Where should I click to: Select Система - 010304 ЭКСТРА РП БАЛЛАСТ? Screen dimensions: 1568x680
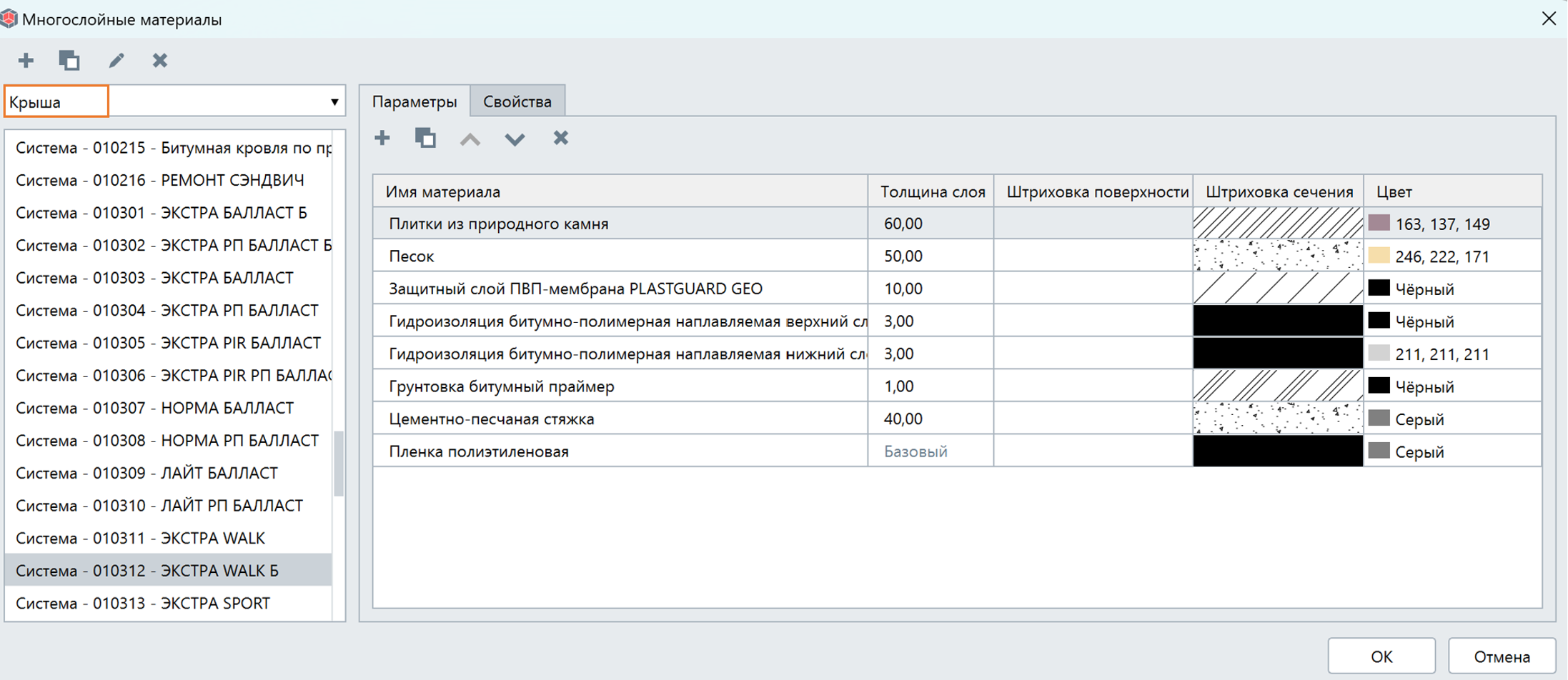[x=169, y=310]
